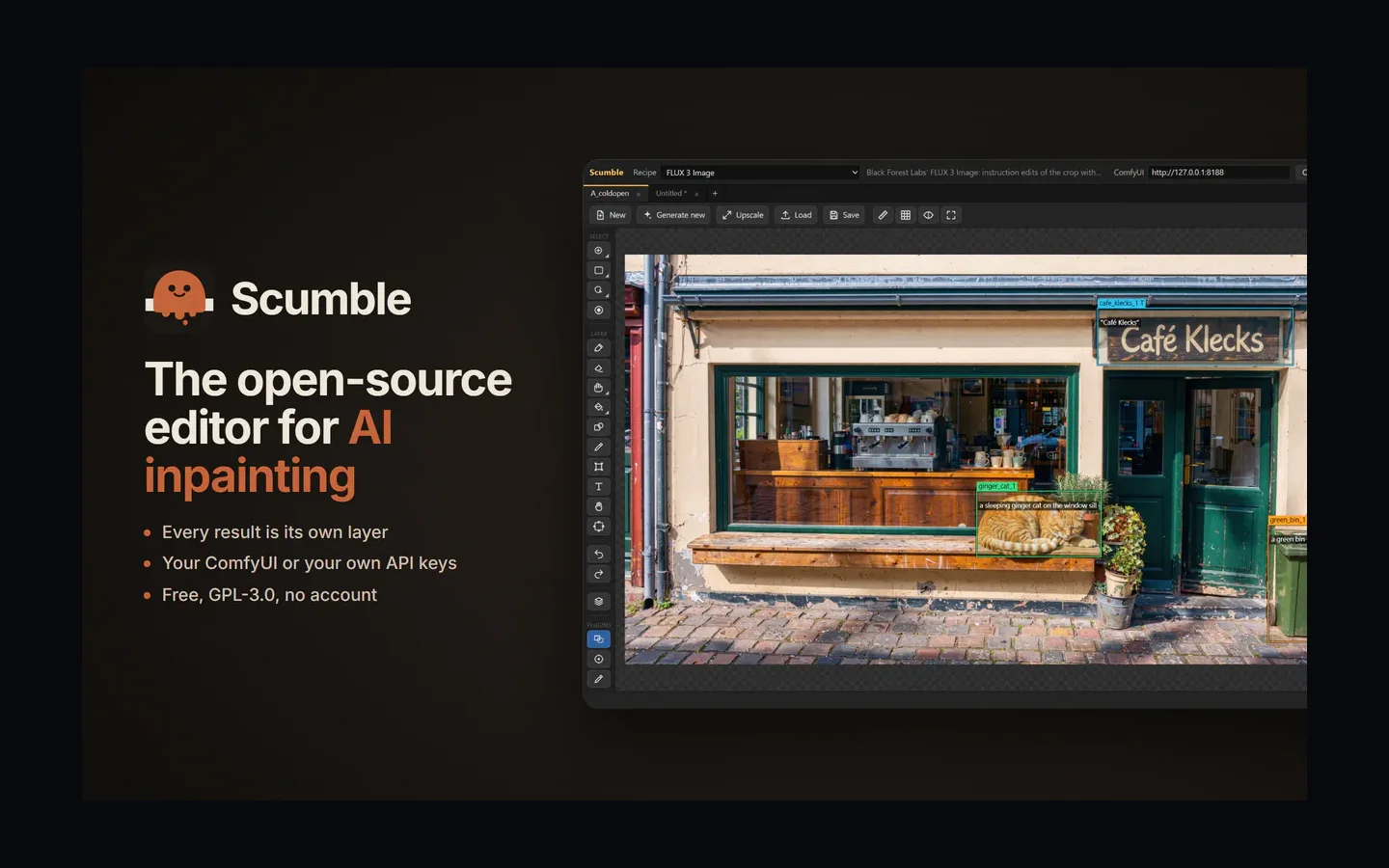Toggle the eye visibility icon in toolbar
Screen dimensions: 1389x868
pyautogui.click(x=928, y=215)
